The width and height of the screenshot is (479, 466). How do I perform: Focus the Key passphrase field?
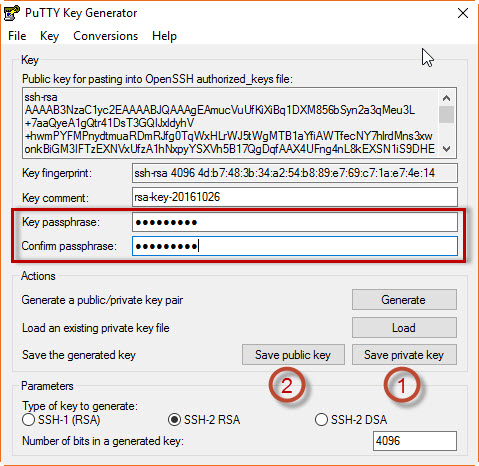[295, 222]
